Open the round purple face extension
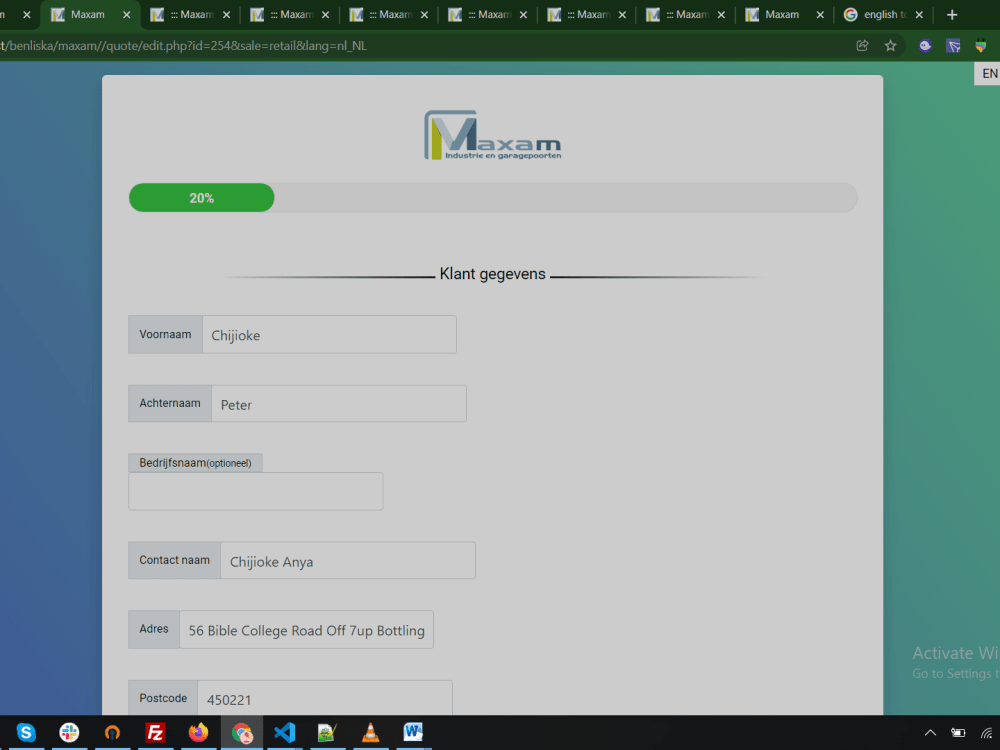Image resolution: width=1000 pixels, height=750 pixels. (925, 46)
